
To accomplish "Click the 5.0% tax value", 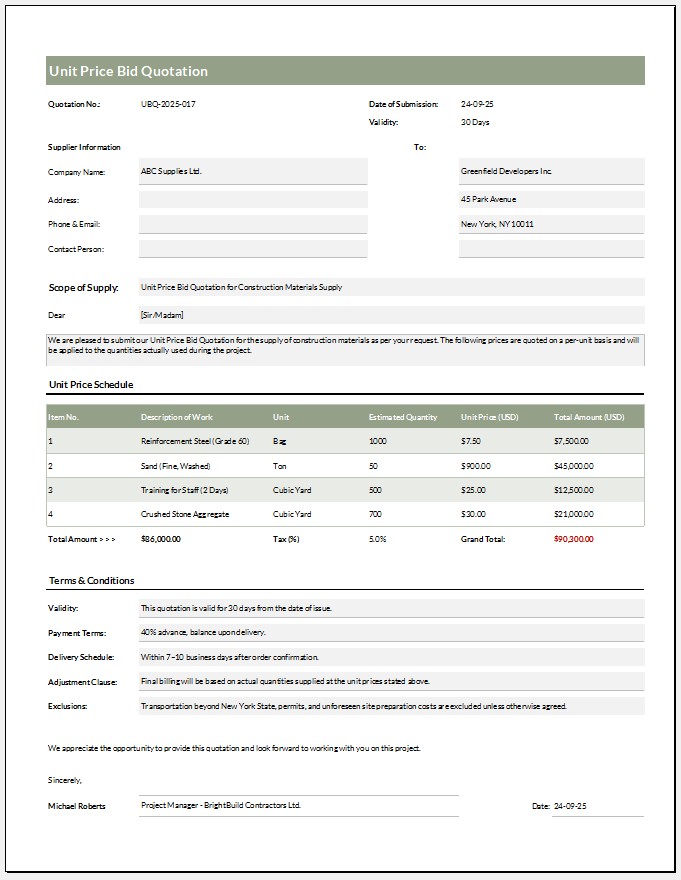I will (x=378, y=539).
